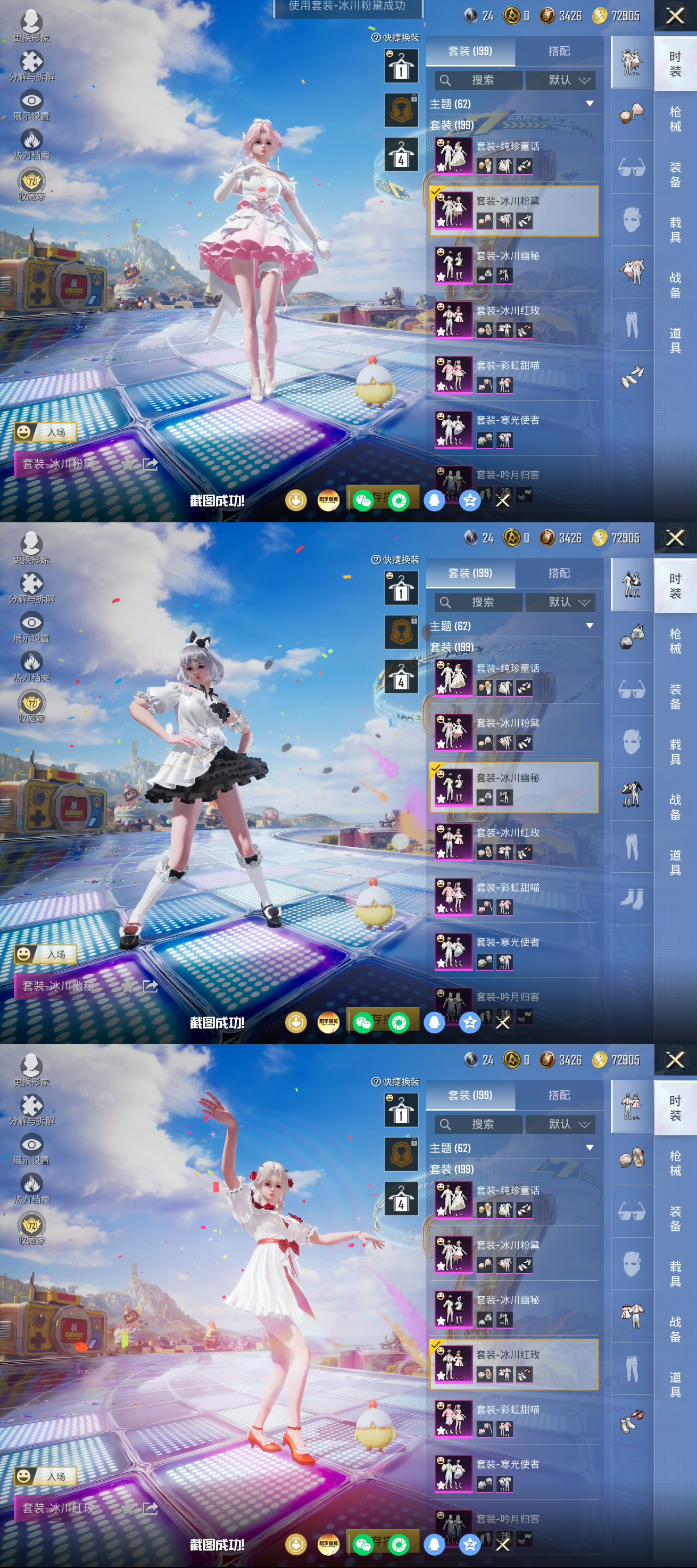Viewport: 697px width, 1568px height.
Task: Share to WeChat Moments on 冰川幽秘 preview screen
Action: (x=399, y=1023)
